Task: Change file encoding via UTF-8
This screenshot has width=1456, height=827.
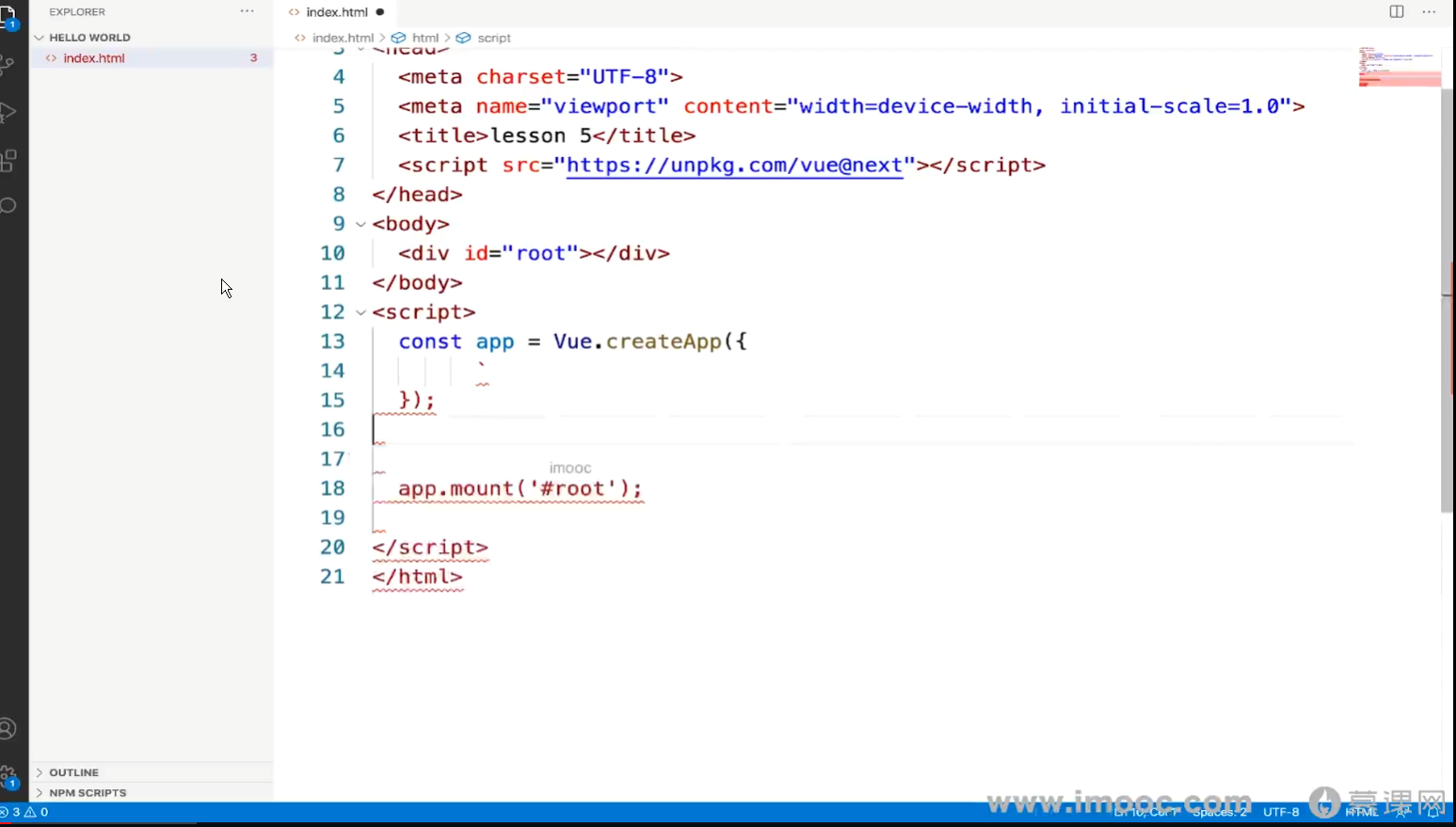Action: pyautogui.click(x=1281, y=812)
